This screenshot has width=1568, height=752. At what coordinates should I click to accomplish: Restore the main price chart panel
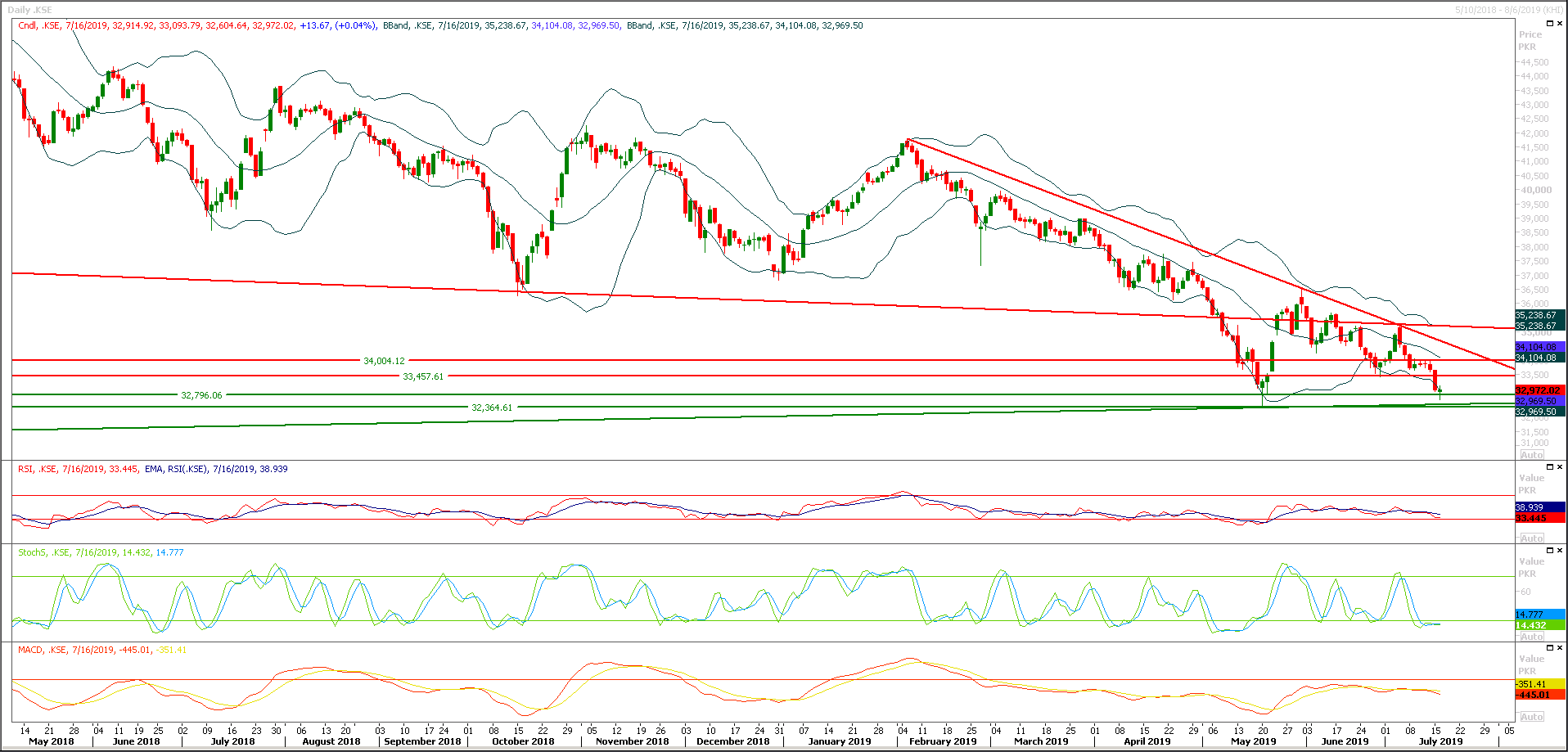[x=1550, y=23]
